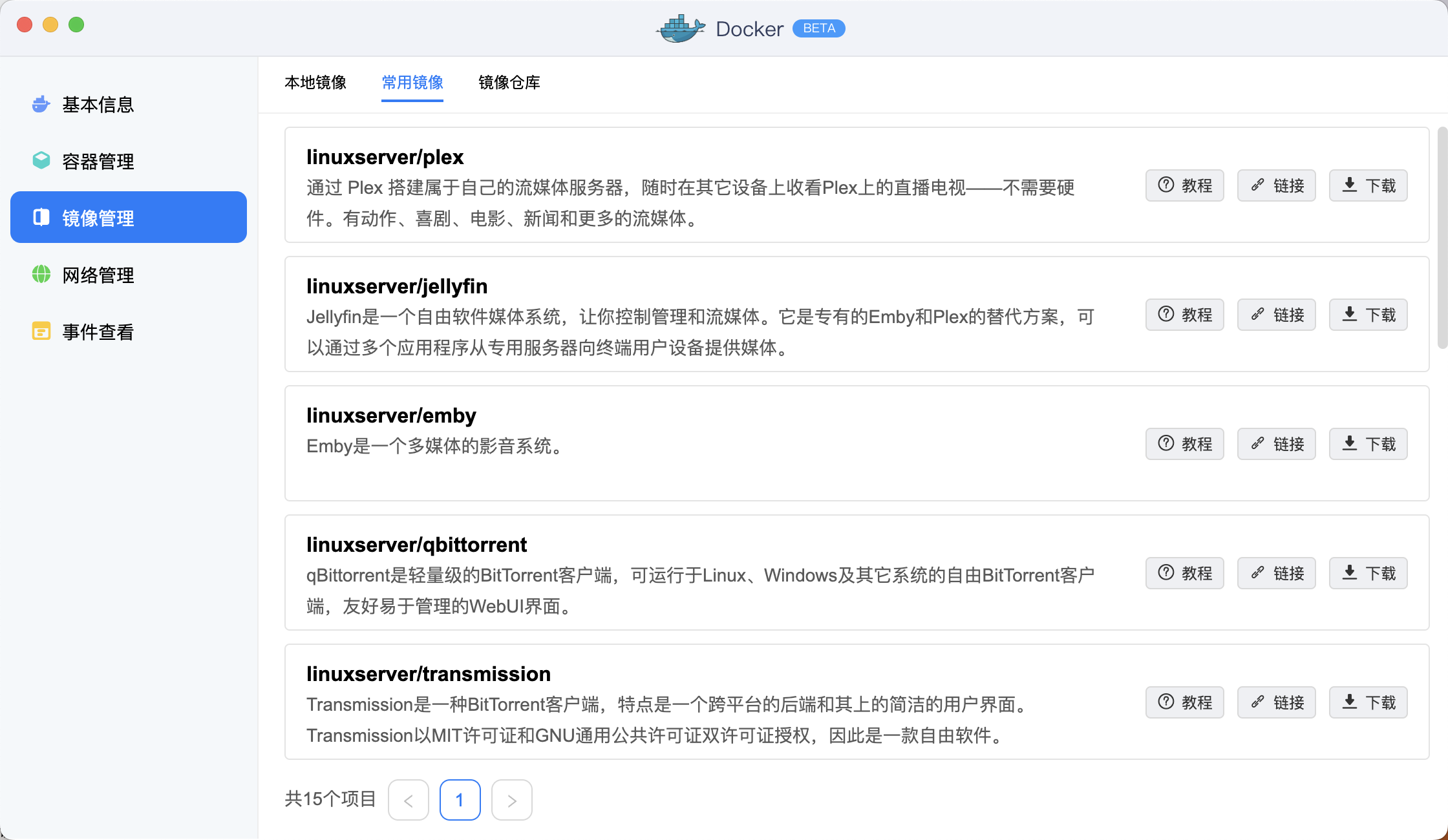Maximize window with green button
The height and width of the screenshot is (840, 1448).
(x=76, y=25)
